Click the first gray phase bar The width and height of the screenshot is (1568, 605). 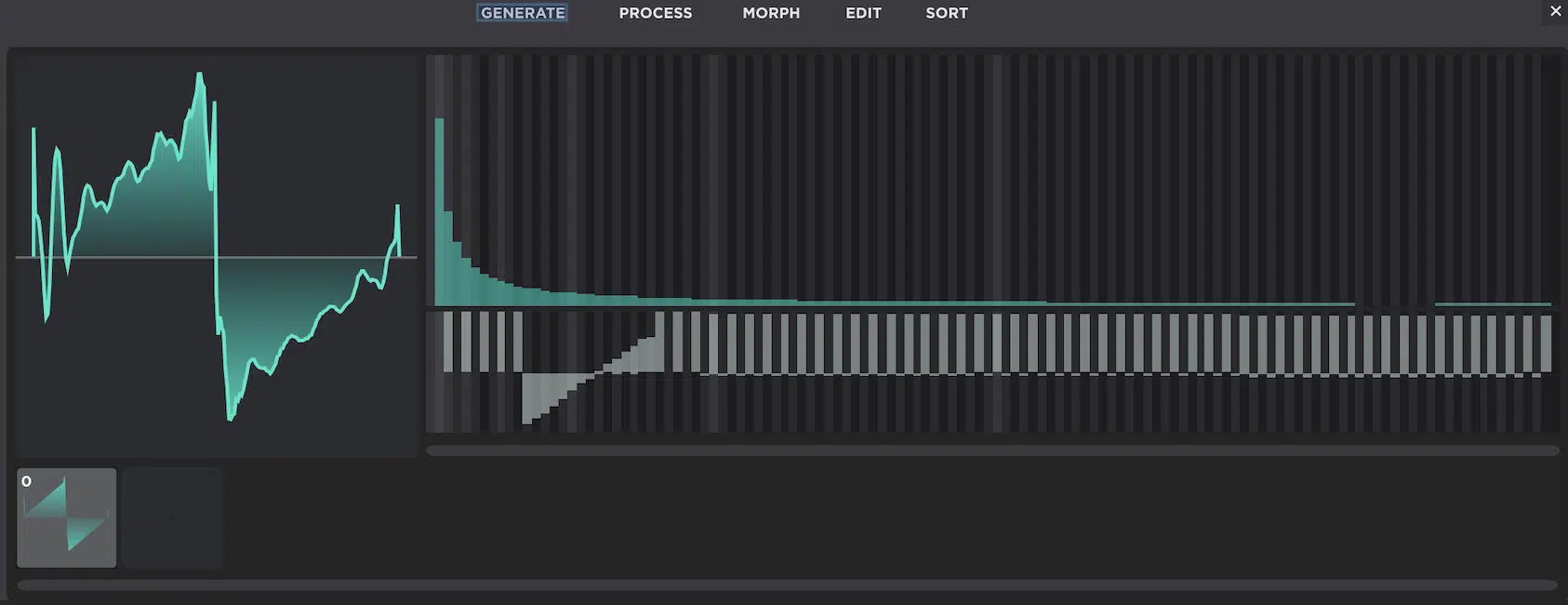[x=448, y=342]
